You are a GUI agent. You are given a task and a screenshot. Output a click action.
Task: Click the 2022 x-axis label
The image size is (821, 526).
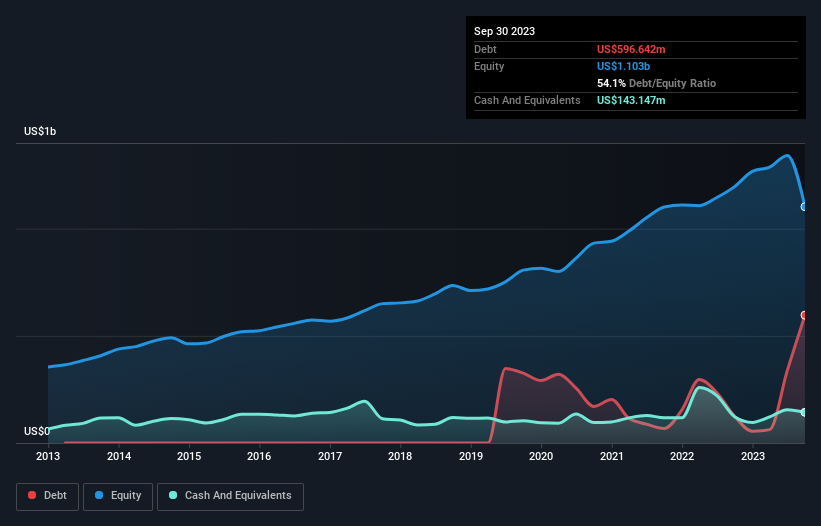pos(682,456)
